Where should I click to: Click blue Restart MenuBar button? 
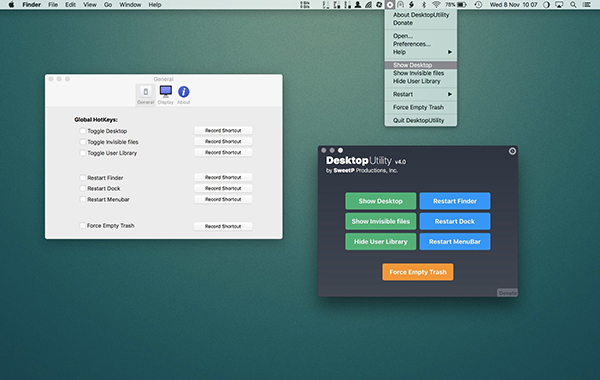pos(455,241)
